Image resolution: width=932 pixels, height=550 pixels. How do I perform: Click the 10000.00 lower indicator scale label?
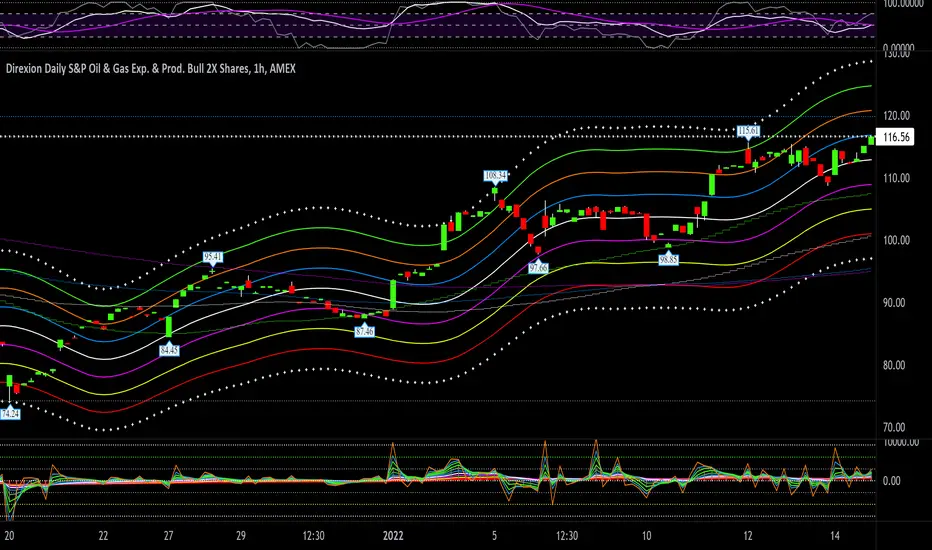pos(900,442)
